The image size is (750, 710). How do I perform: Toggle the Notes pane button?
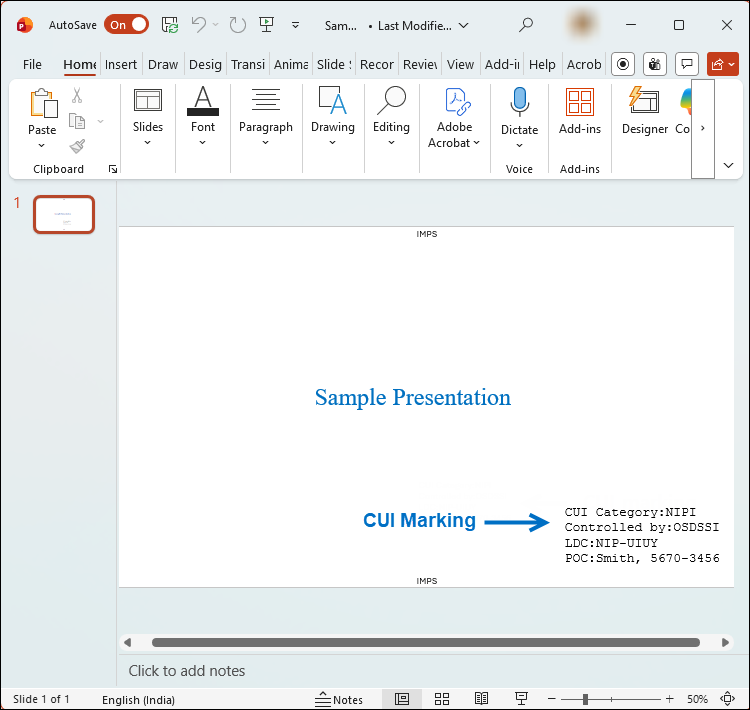click(x=339, y=699)
